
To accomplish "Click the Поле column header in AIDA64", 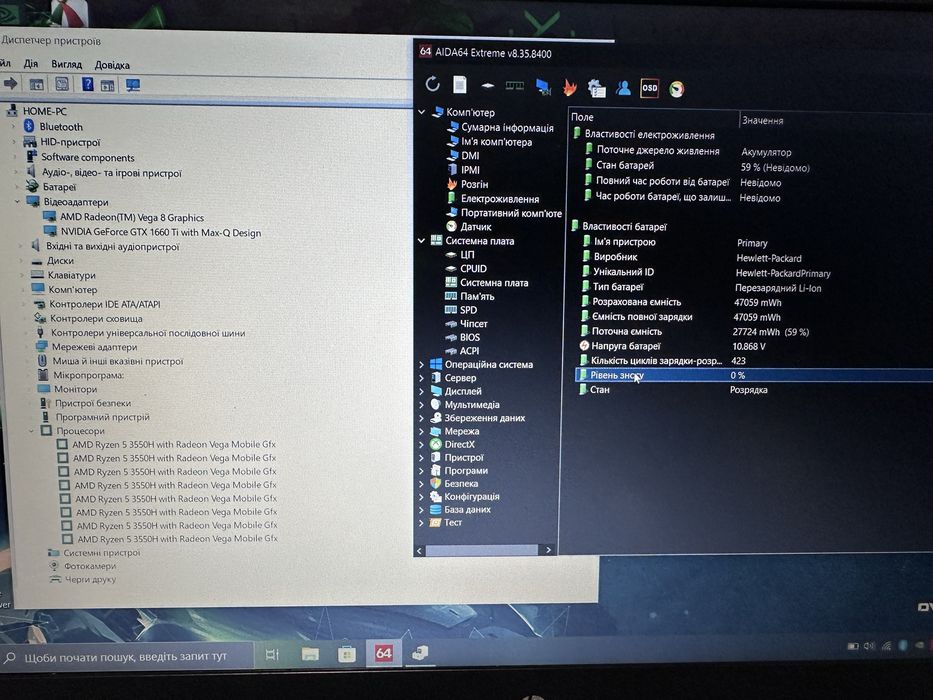I will (x=653, y=117).
